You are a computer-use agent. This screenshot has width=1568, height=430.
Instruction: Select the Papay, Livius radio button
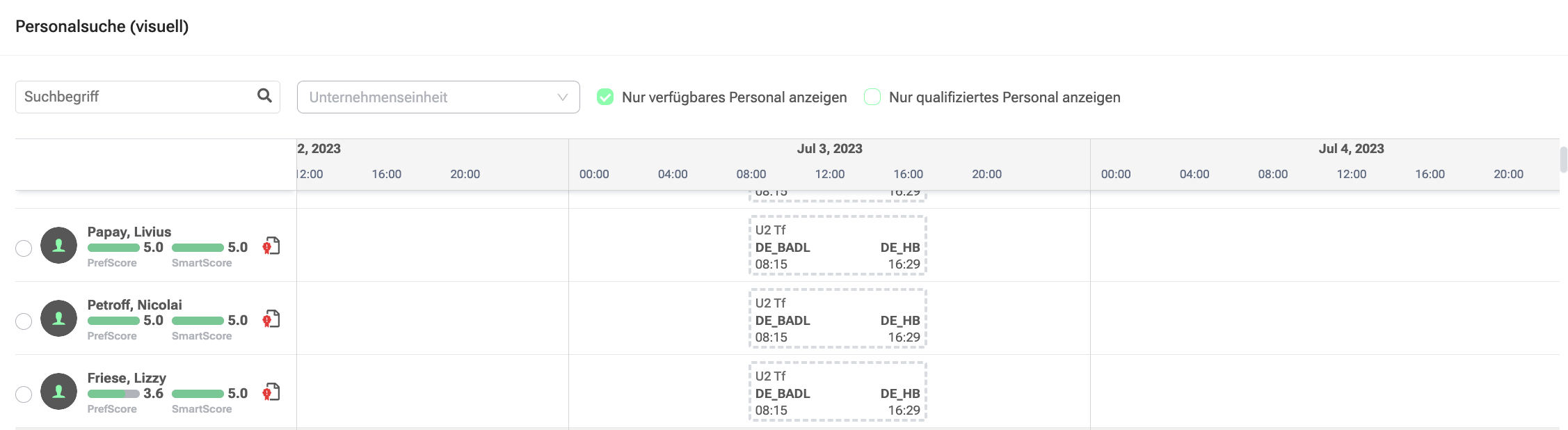(24, 248)
